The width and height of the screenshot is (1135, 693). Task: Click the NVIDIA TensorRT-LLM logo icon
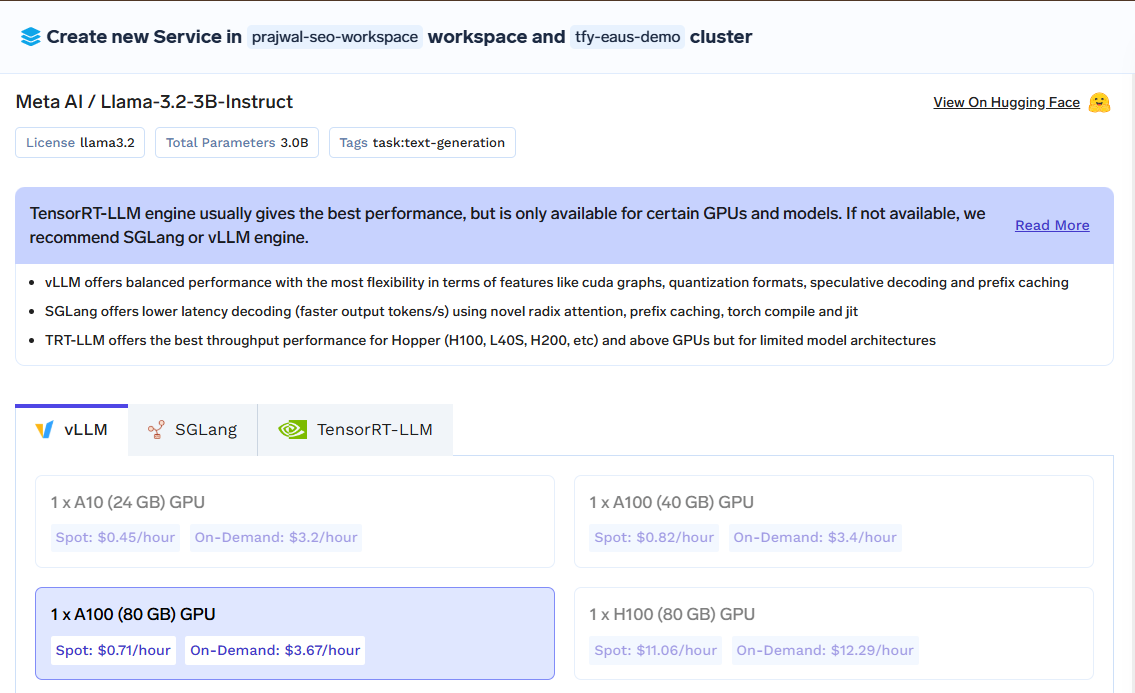[x=292, y=430]
